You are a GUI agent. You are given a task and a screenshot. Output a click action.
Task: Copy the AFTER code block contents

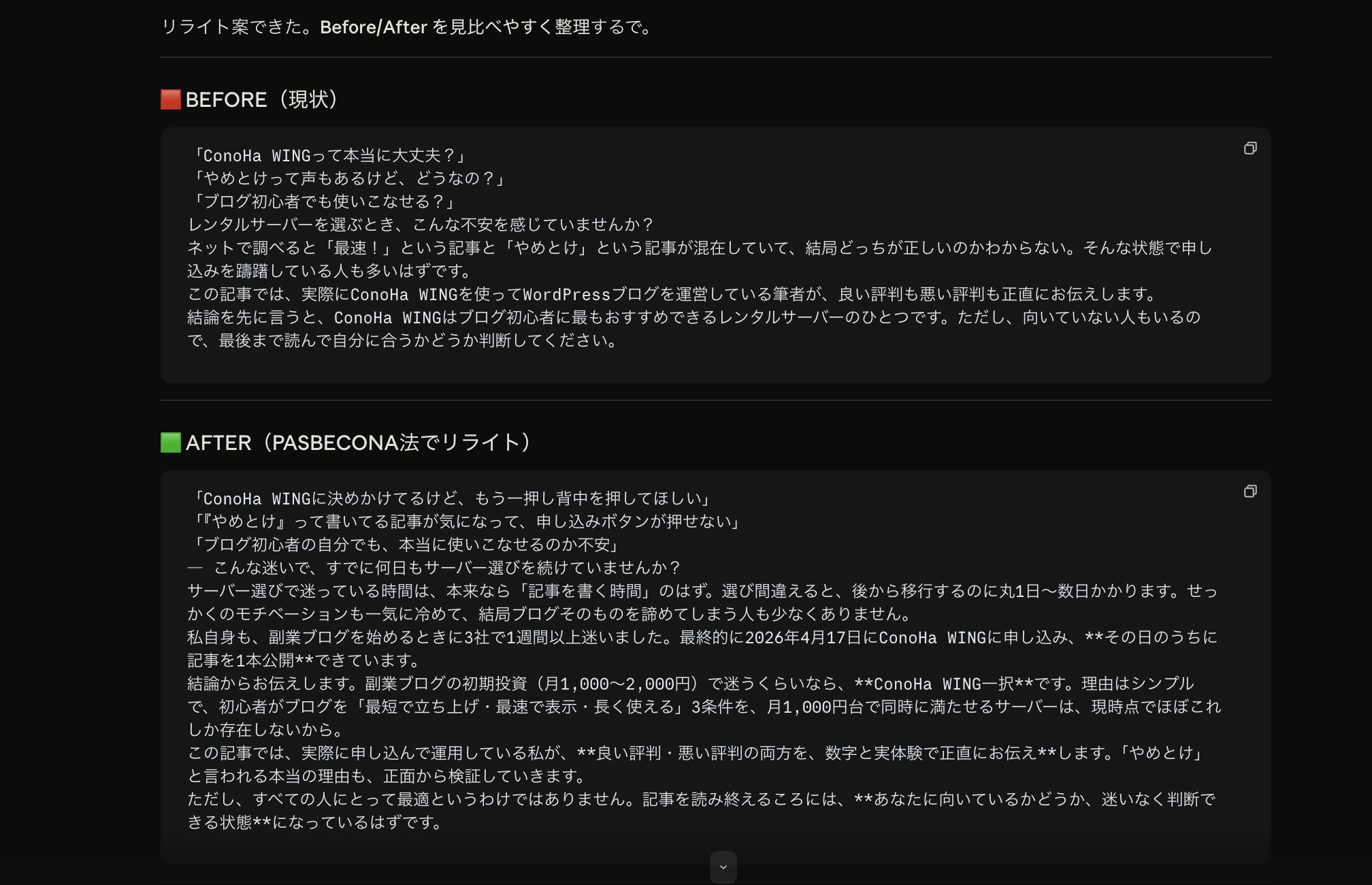pyautogui.click(x=1250, y=492)
